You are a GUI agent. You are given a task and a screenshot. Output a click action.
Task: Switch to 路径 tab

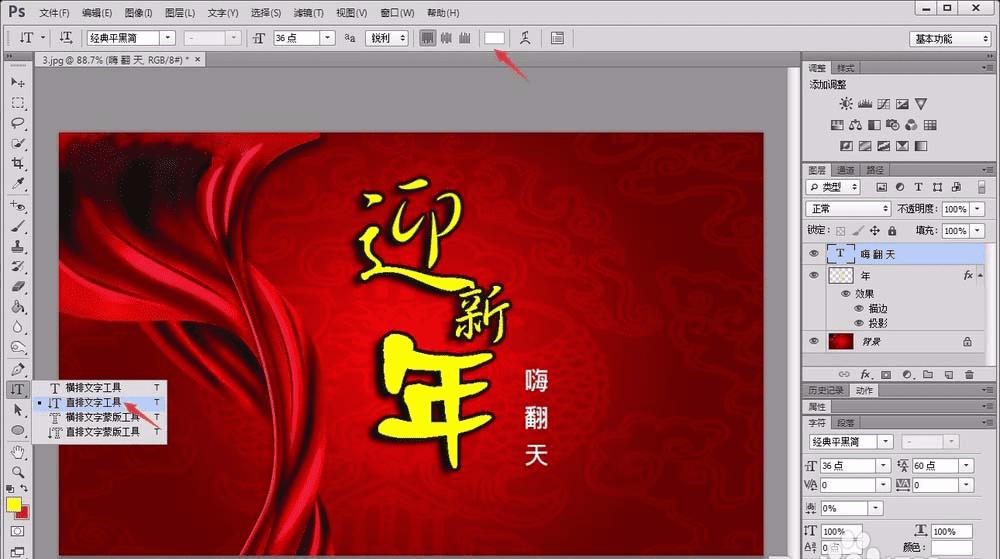875,170
